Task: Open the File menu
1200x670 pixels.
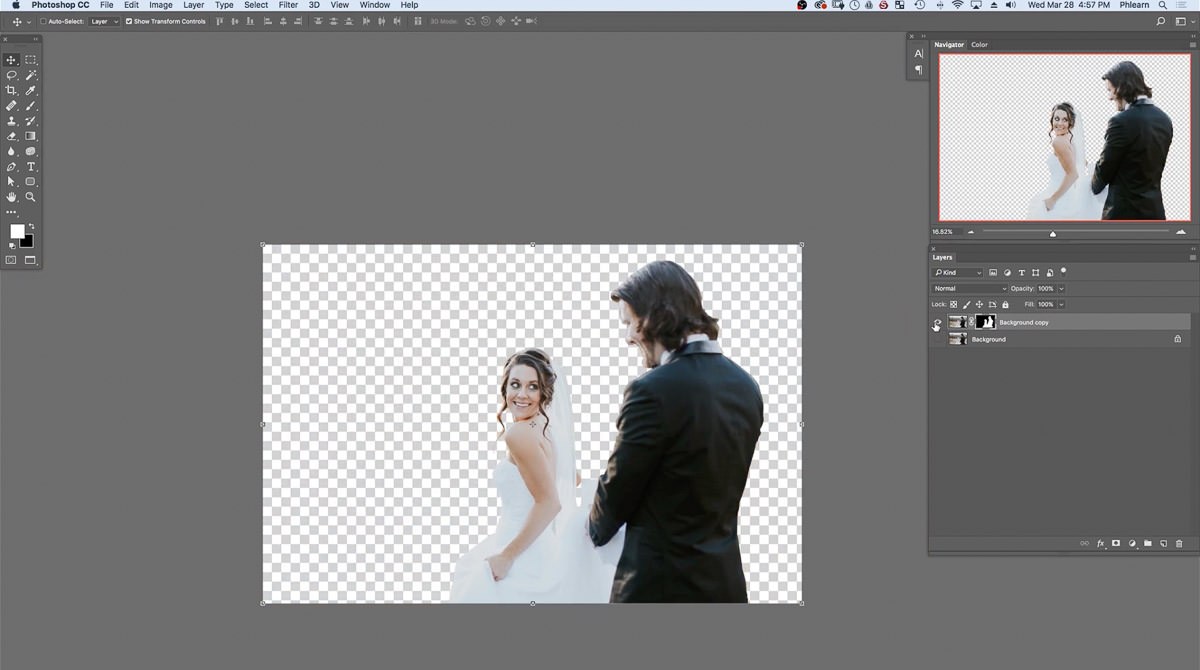Action: coord(106,5)
